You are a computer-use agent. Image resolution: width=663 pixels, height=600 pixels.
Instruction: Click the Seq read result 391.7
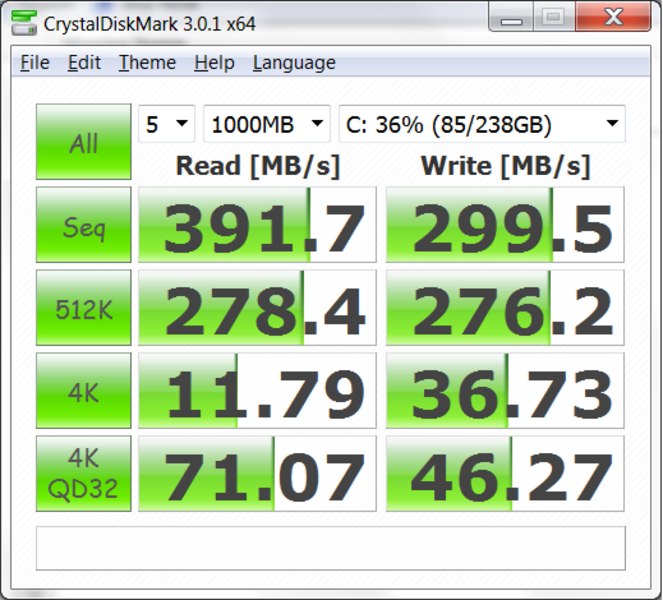coord(257,225)
